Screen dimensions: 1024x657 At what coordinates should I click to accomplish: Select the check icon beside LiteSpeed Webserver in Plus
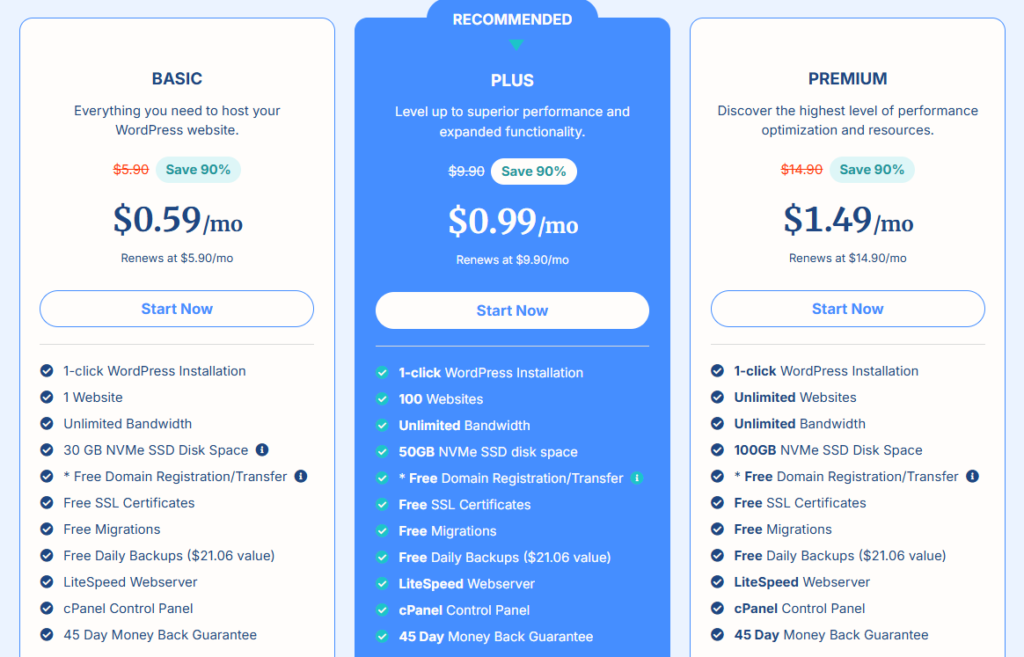382,583
